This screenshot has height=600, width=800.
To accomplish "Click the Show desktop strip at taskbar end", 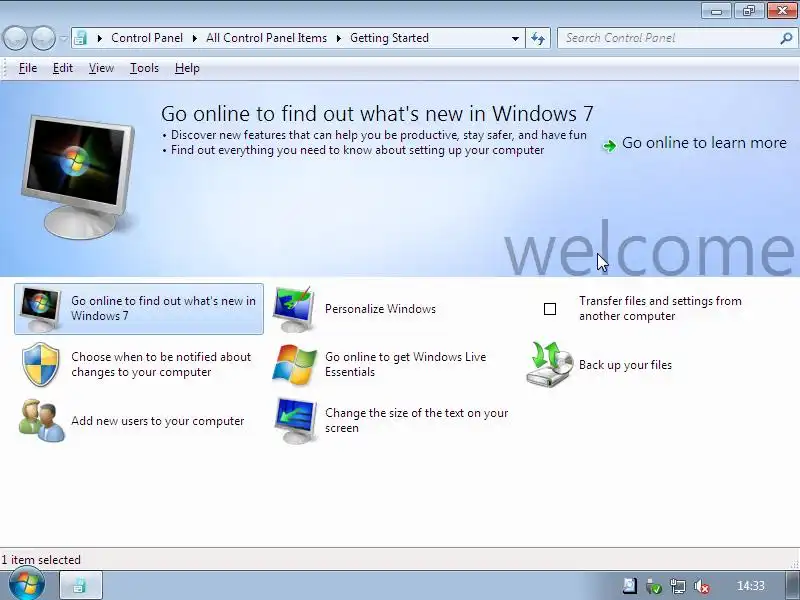I will pos(792,586).
